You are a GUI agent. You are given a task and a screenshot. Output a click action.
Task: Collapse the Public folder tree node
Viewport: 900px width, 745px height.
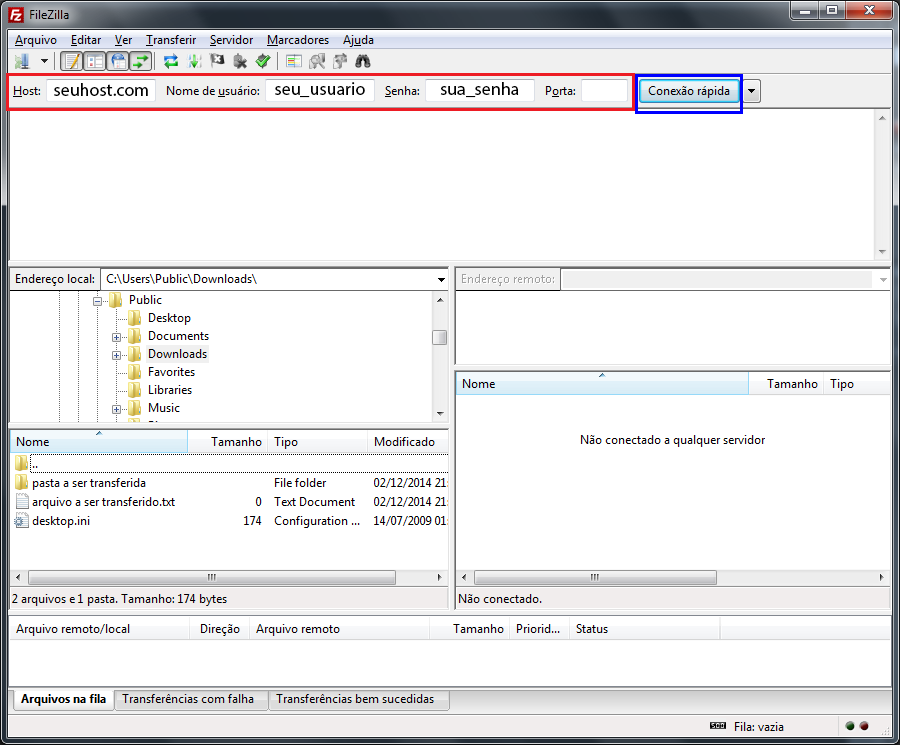(98, 301)
